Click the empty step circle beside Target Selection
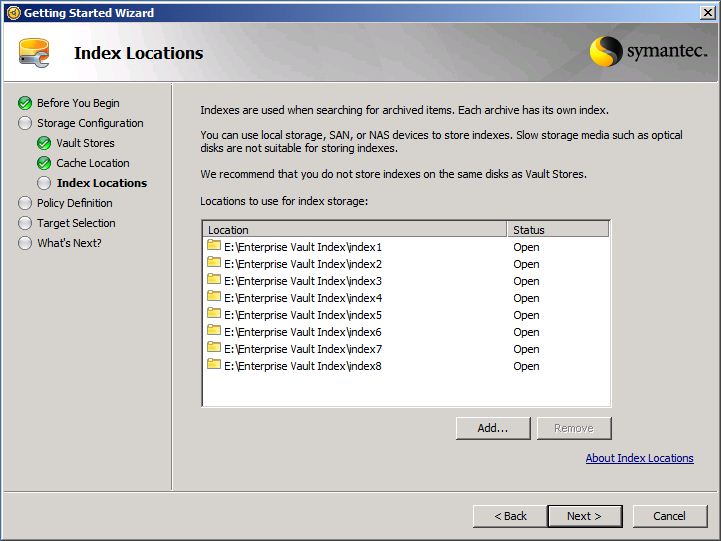 25,223
